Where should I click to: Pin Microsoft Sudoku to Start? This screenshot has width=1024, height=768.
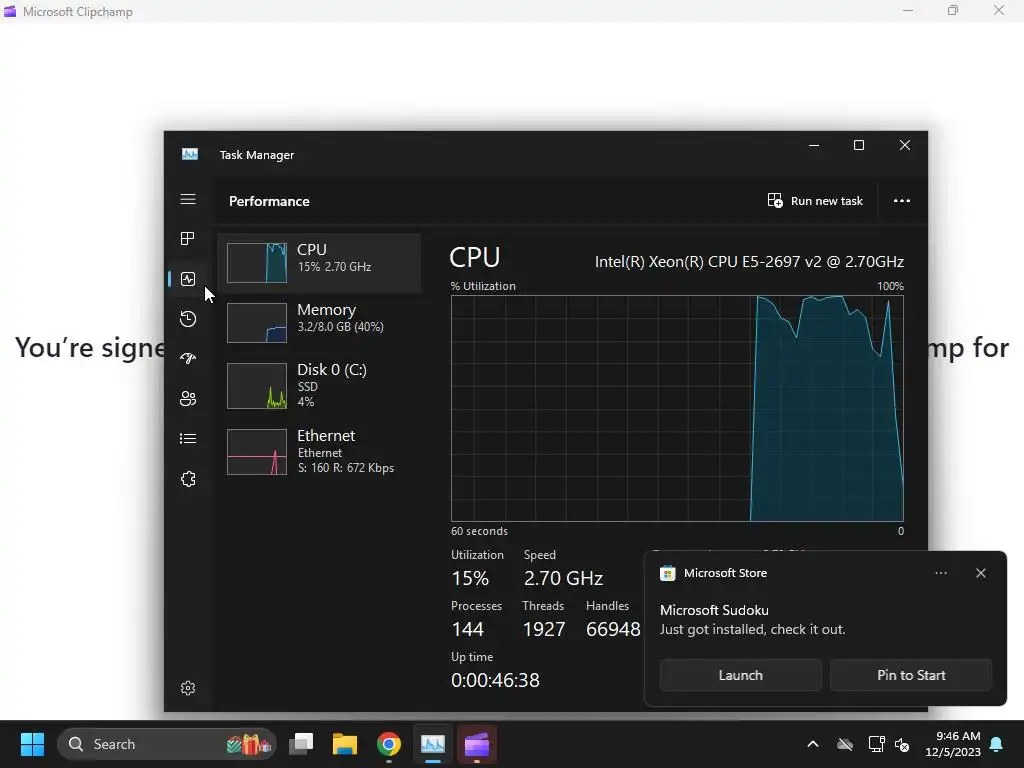click(x=911, y=675)
